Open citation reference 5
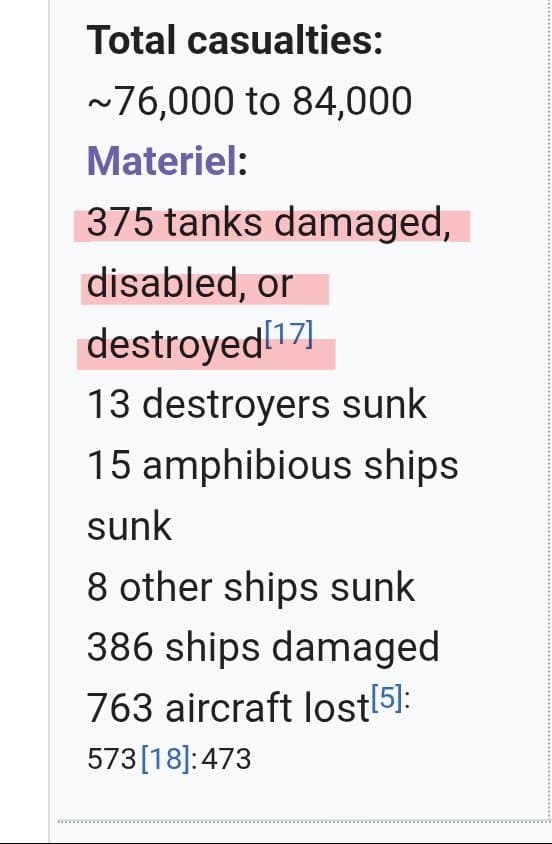This screenshot has width=552, height=844. click(387, 698)
